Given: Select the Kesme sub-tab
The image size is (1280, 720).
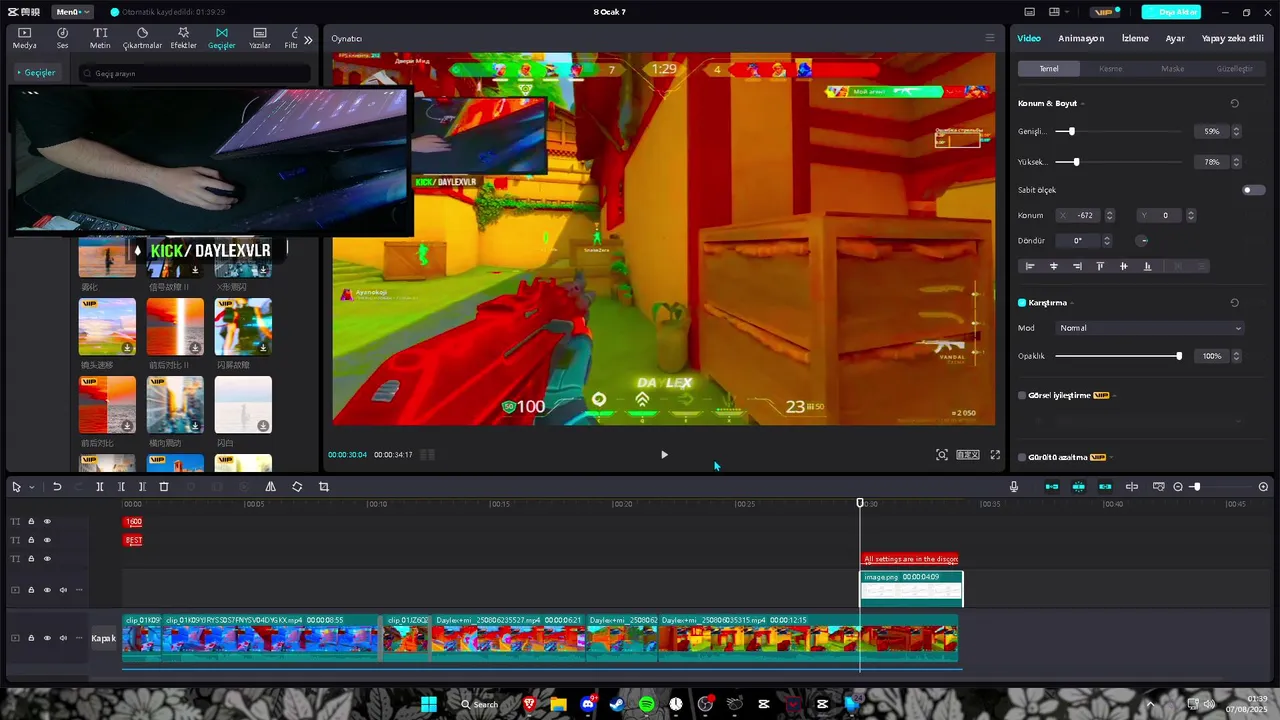Looking at the screenshot, I should 1110,69.
